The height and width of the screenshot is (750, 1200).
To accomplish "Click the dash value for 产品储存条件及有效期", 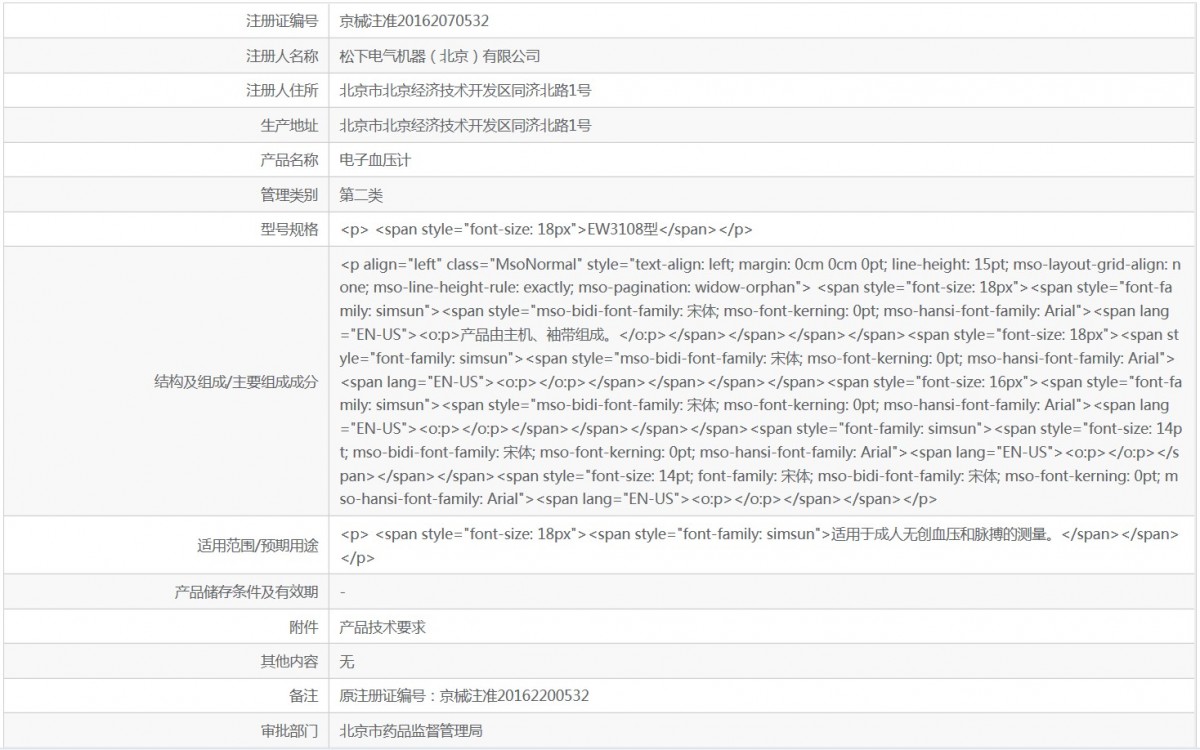I will tap(343, 592).
